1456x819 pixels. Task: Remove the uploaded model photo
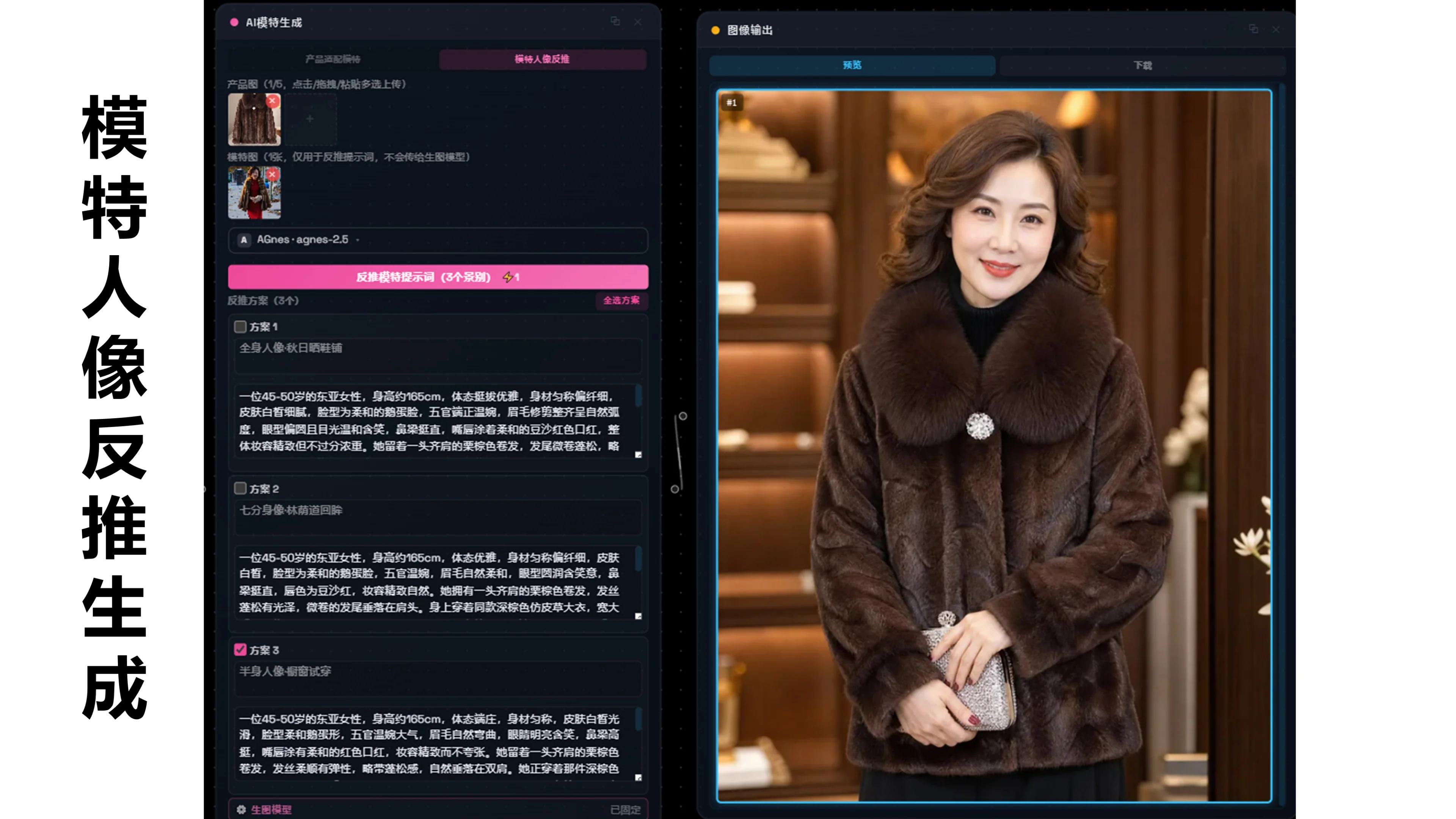[x=273, y=174]
